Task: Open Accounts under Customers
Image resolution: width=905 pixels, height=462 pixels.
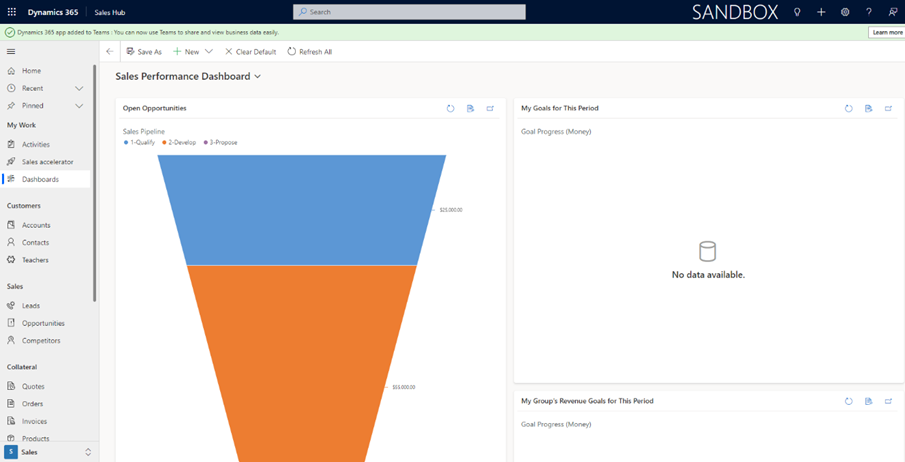Action: coord(36,225)
